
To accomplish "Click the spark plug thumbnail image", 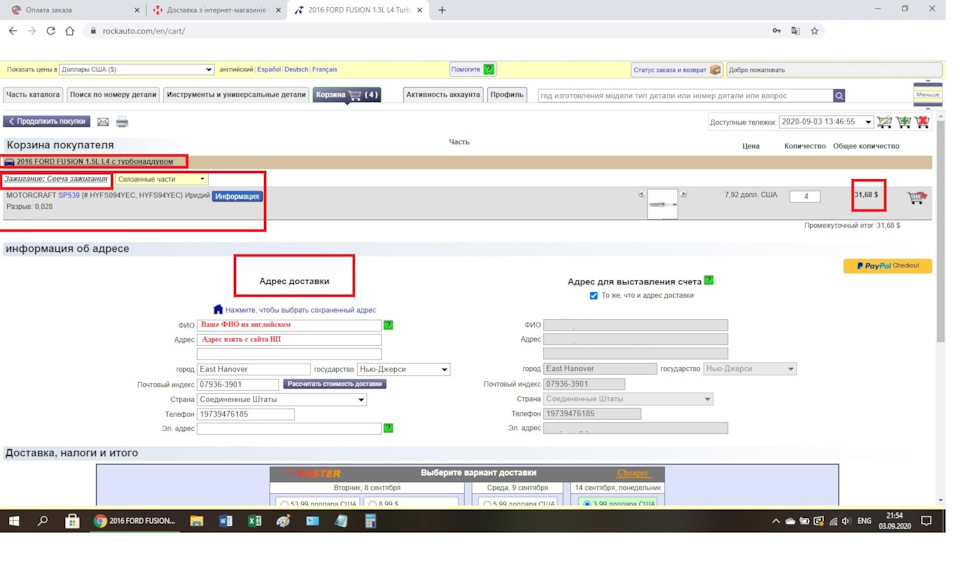I will coord(662,204).
